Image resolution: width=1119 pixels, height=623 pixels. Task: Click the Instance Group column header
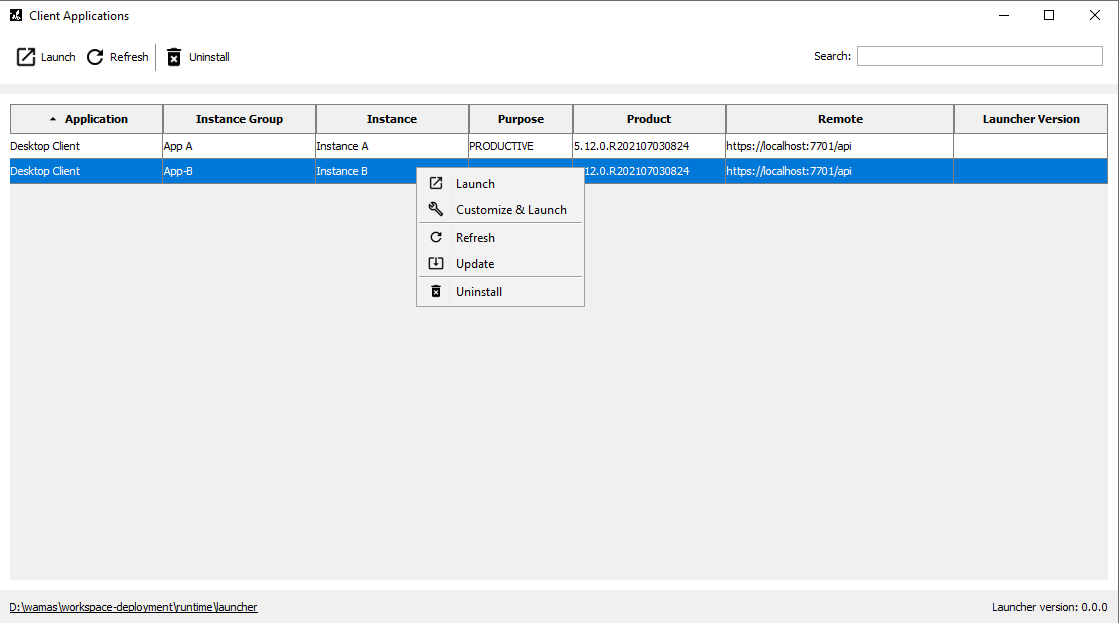pos(239,118)
